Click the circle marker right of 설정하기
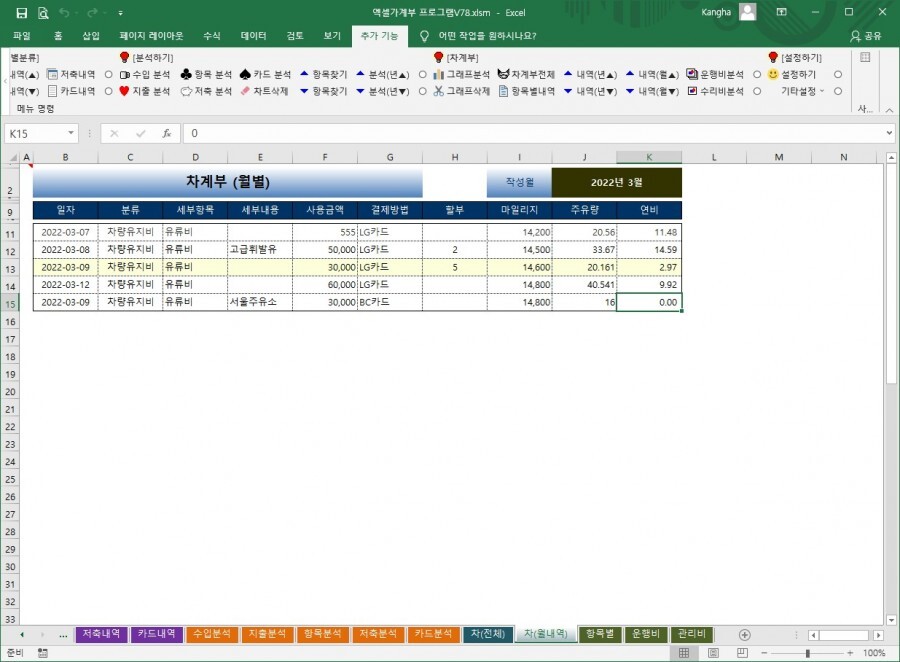The width and height of the screenshot is (900, 662). tap(838, 75)
